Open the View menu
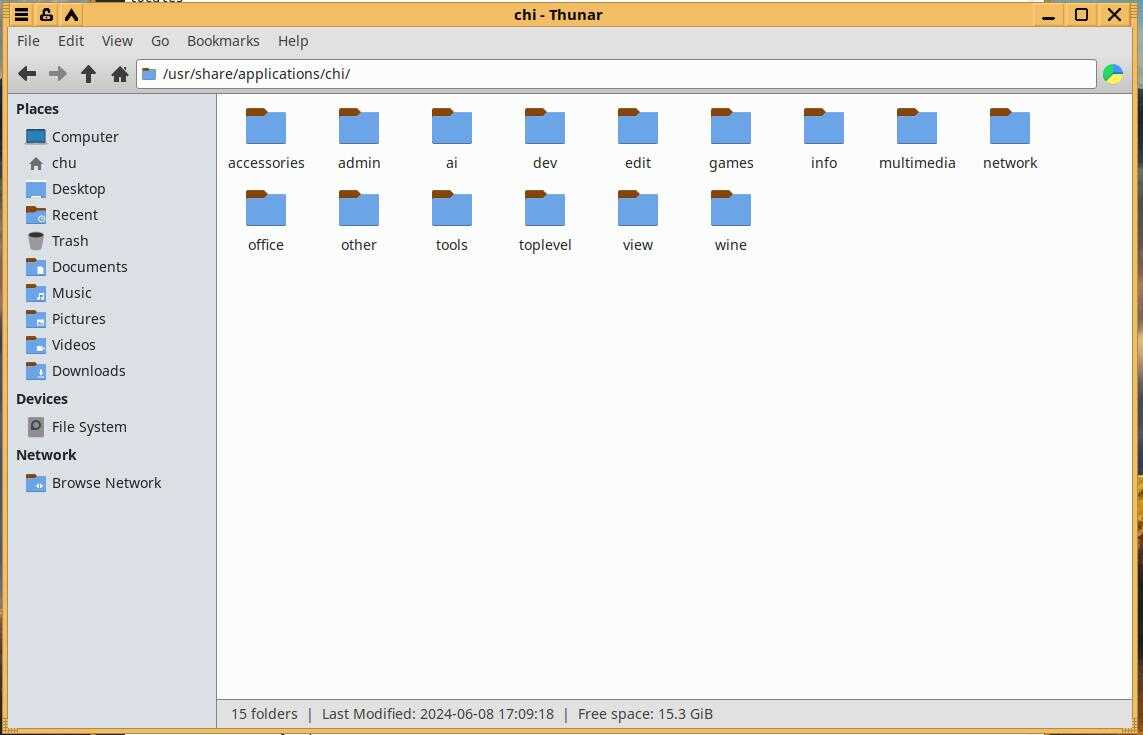This screenshot has height=735, width=1143. (117, 41)
